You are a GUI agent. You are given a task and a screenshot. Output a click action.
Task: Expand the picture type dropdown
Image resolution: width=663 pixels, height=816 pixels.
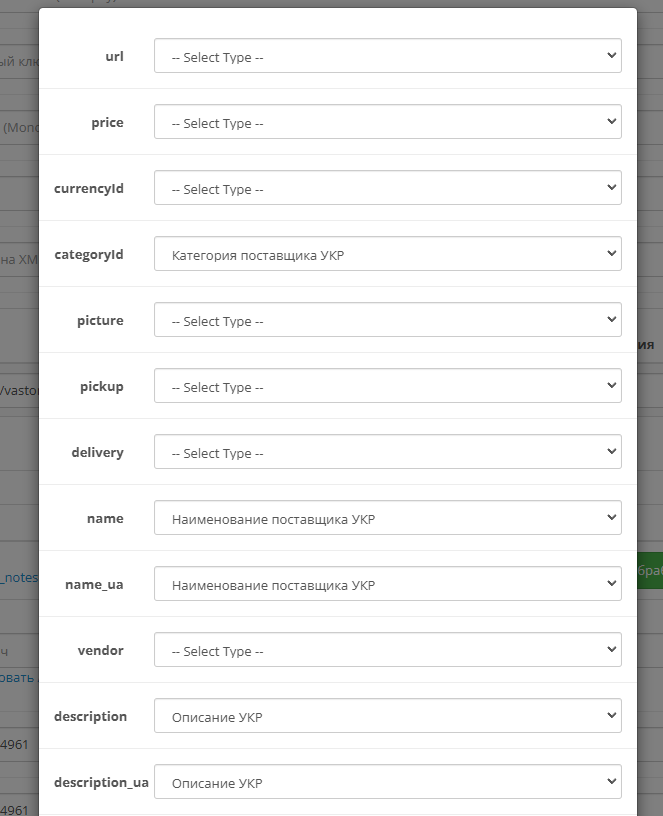coord(387,320)
